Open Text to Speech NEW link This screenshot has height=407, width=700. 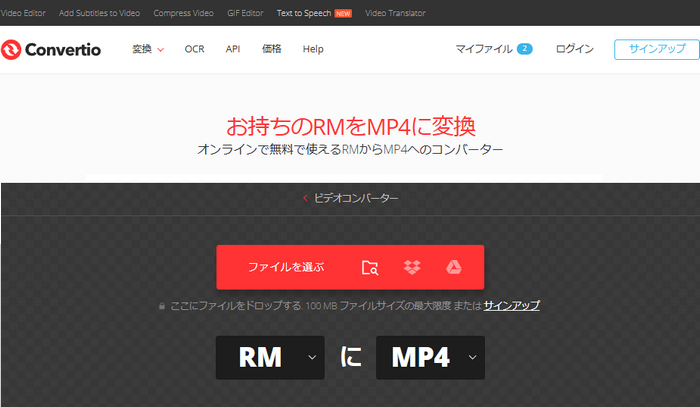(x=314, y=13)
